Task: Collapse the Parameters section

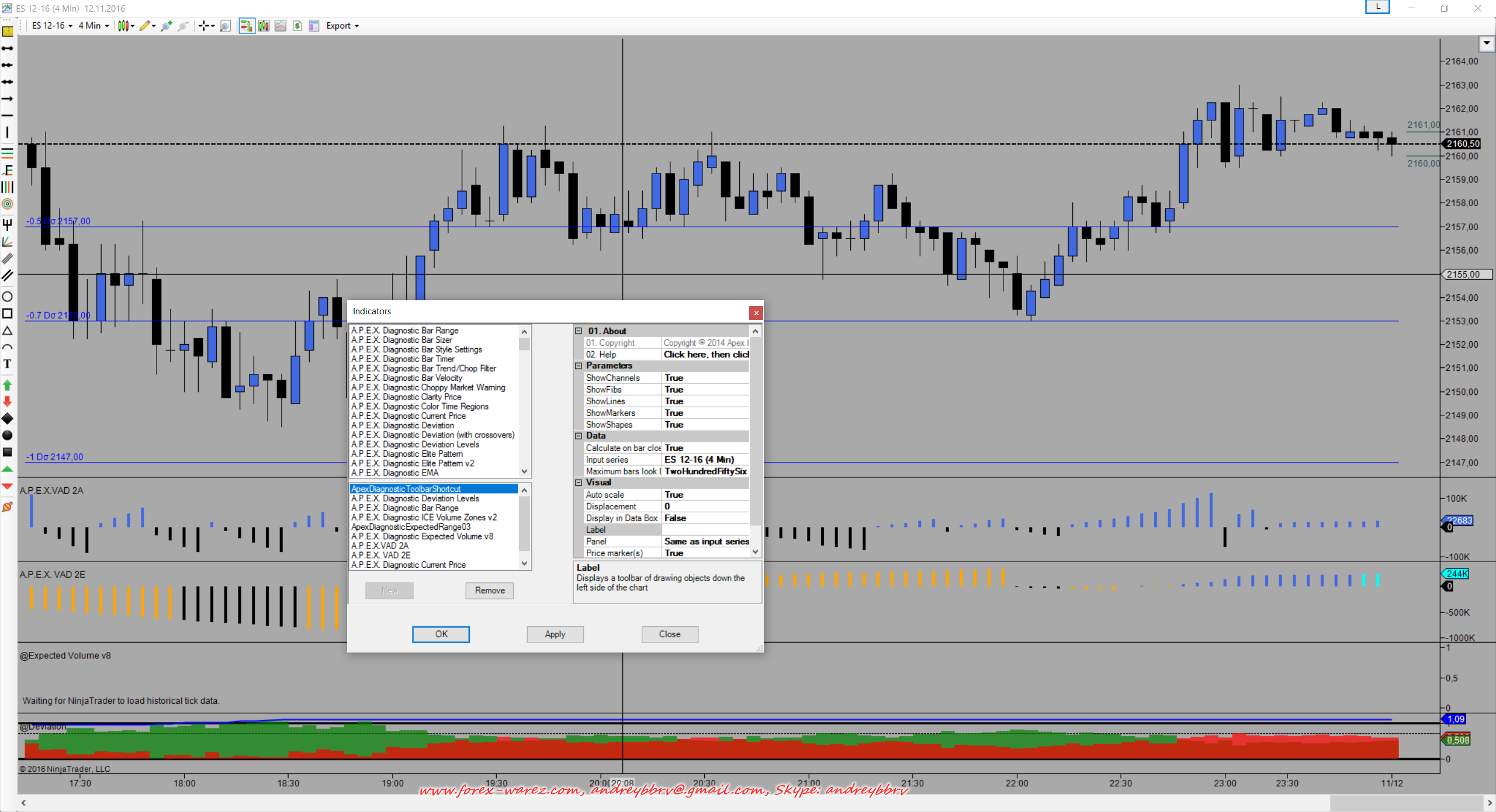Action: click(579, 366)
